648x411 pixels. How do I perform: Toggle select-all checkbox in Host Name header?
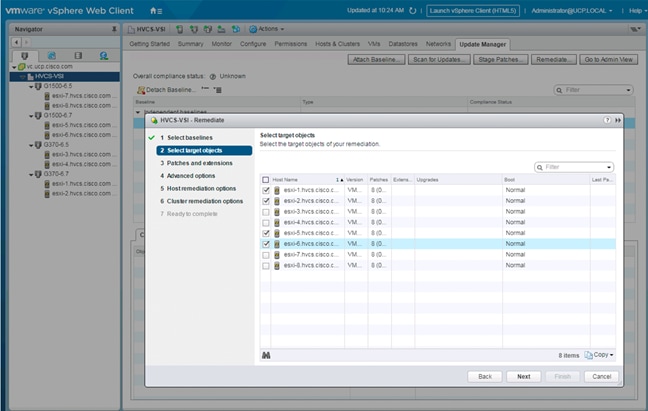(x=266, y=180)
